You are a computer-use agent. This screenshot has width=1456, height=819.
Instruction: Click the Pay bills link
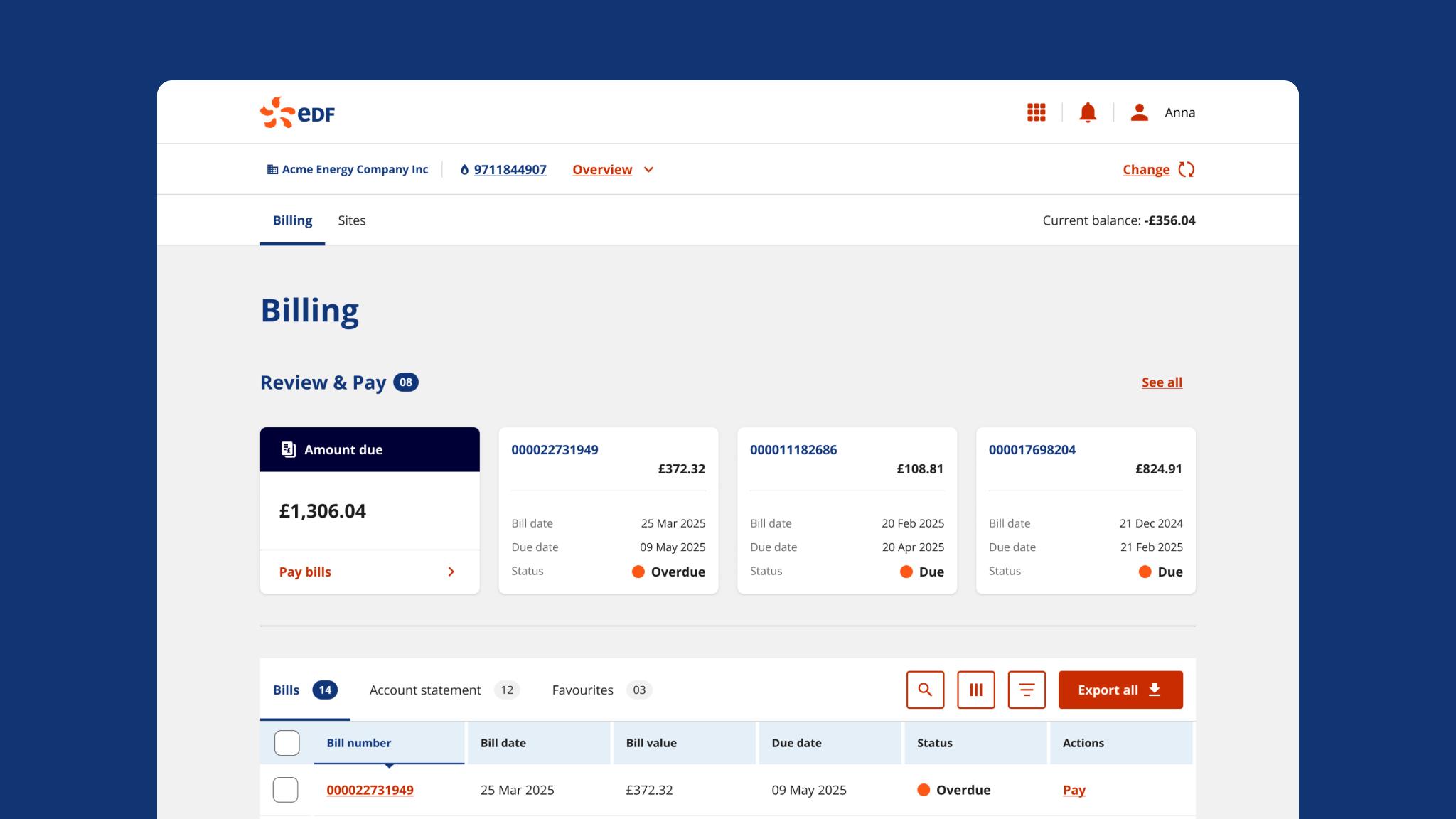[305, 572]
